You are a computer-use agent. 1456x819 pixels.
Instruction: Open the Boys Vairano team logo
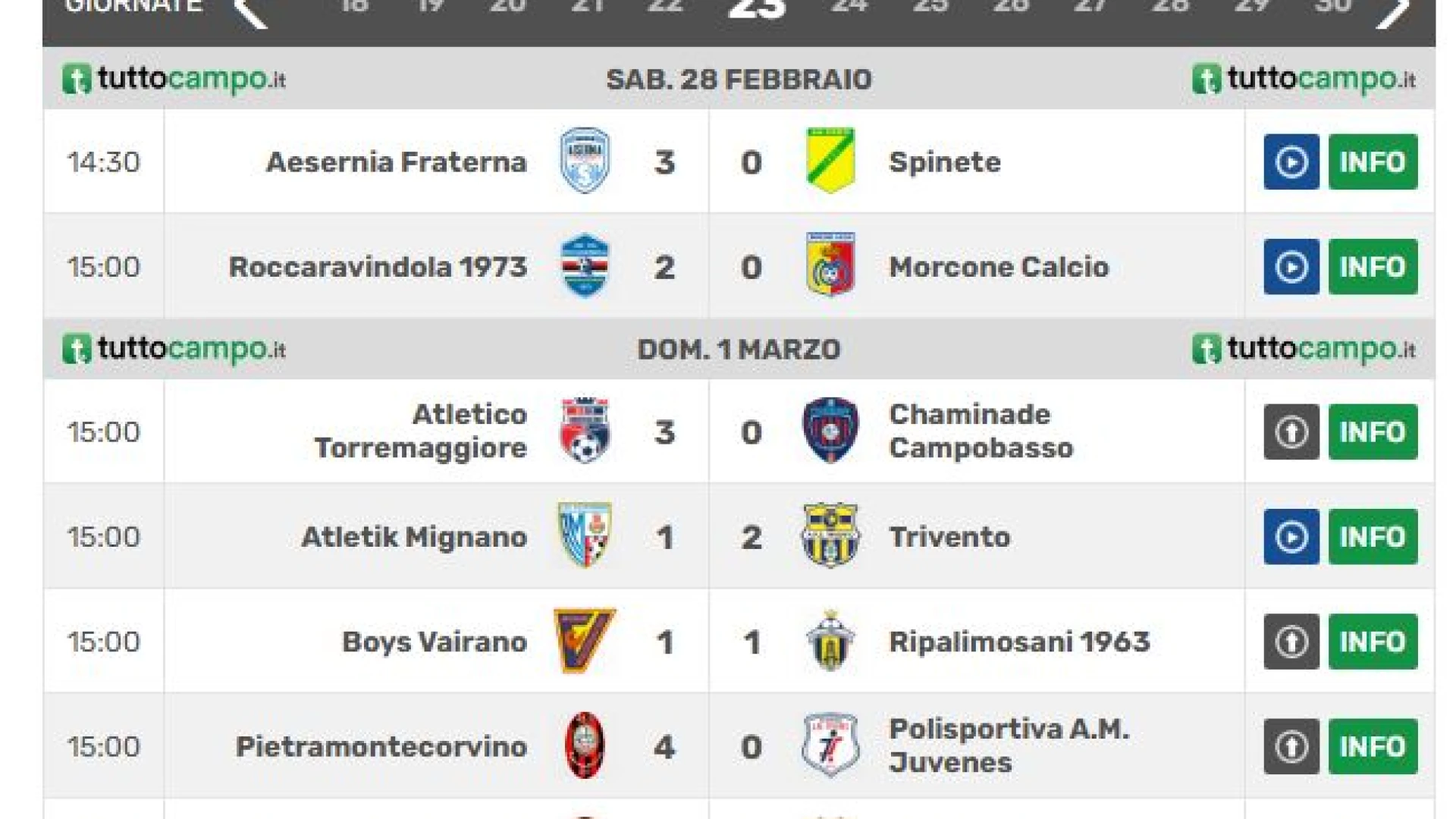pos(584,641)
